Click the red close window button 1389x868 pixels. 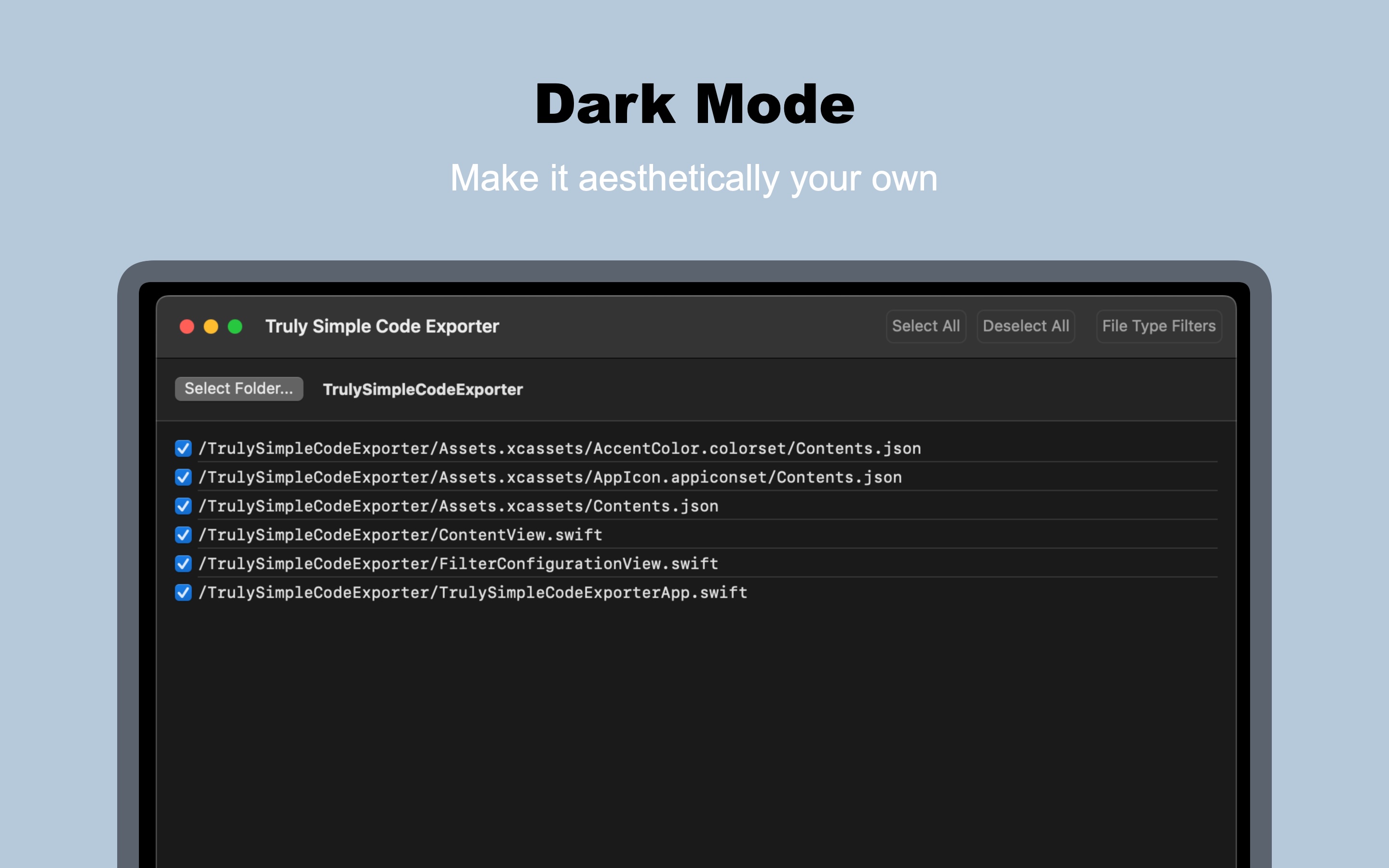187,325
